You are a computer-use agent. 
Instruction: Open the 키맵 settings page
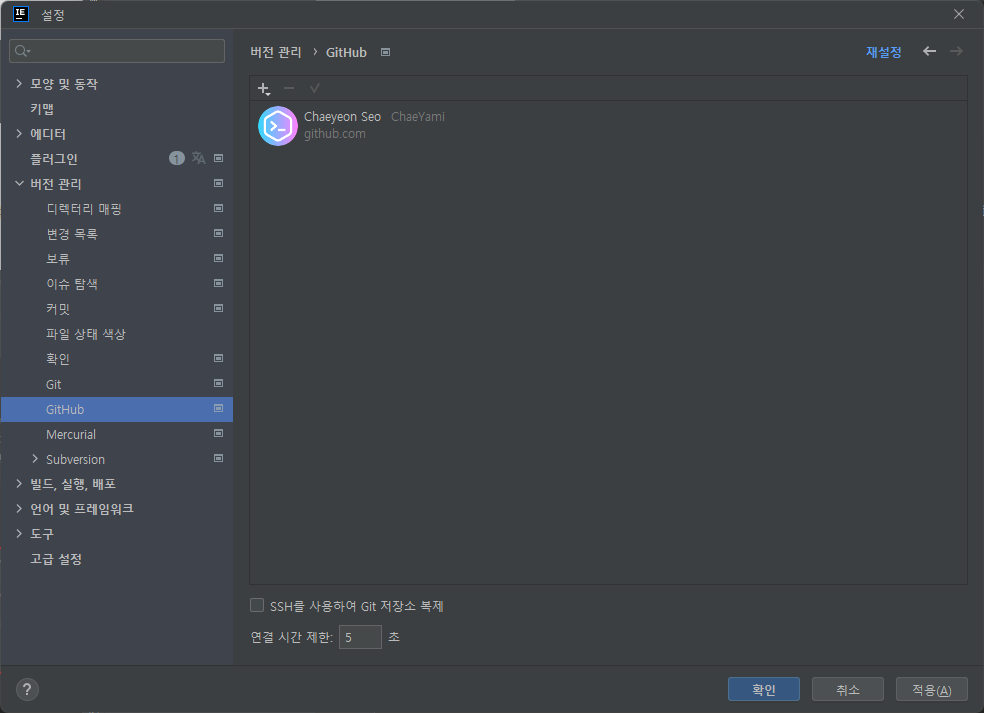pyautogui.click(x=42, y=109)
